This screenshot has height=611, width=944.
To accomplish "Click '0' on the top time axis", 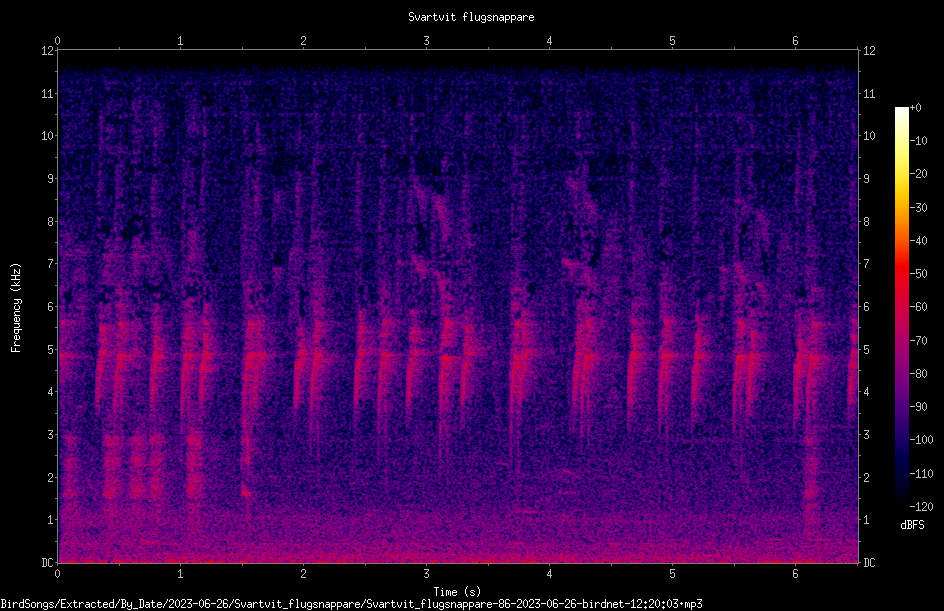I will [x=57, y=41].
